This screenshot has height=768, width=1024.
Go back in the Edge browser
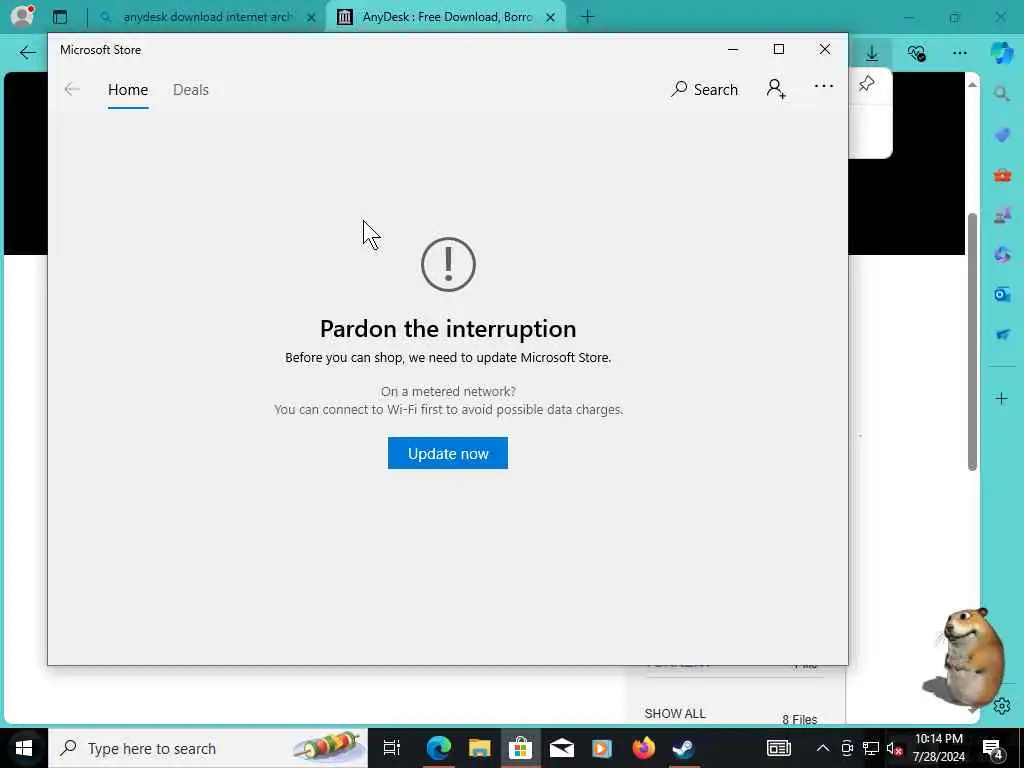27,52
